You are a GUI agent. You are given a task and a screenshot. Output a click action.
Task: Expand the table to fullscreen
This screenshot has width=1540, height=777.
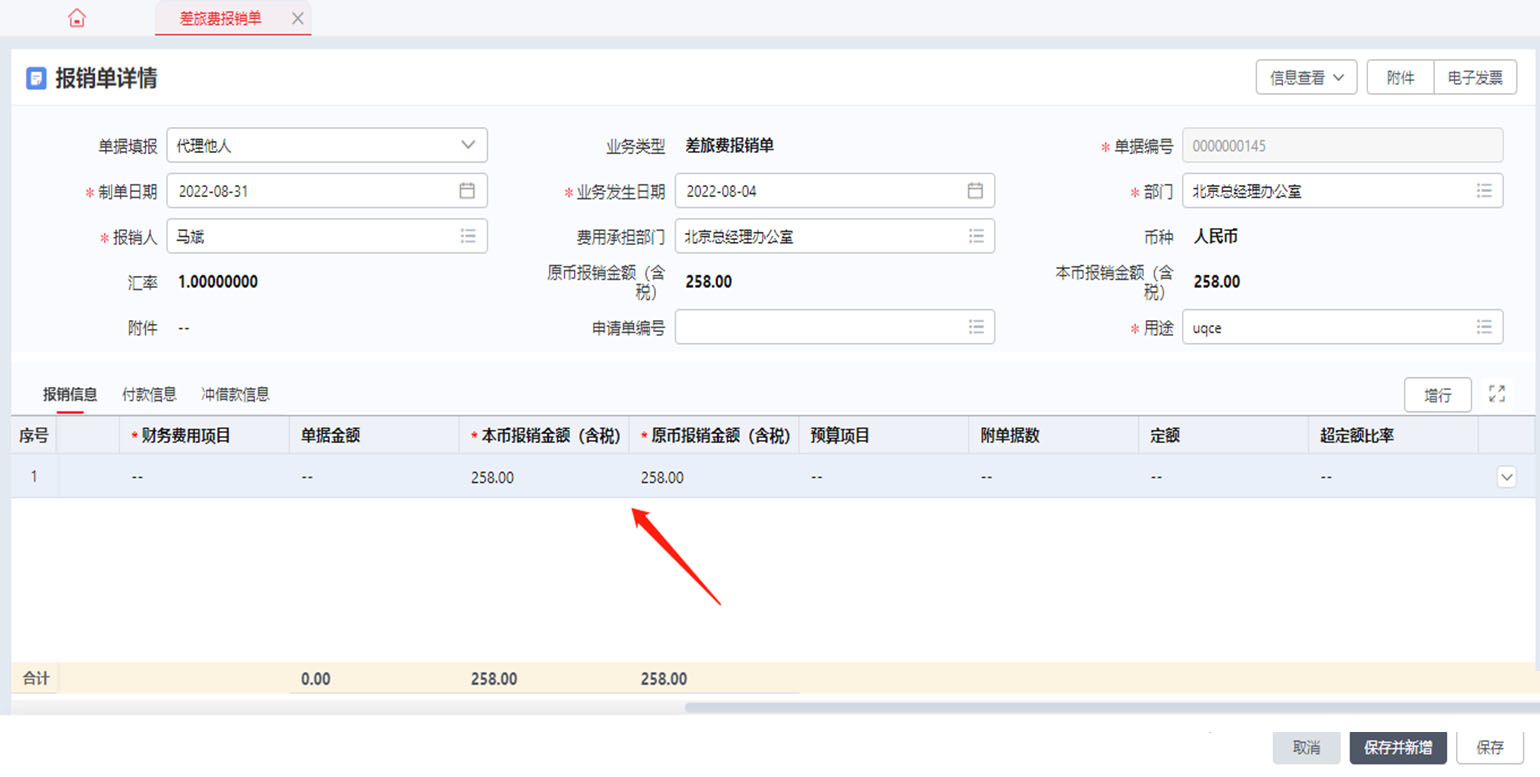1497,394
